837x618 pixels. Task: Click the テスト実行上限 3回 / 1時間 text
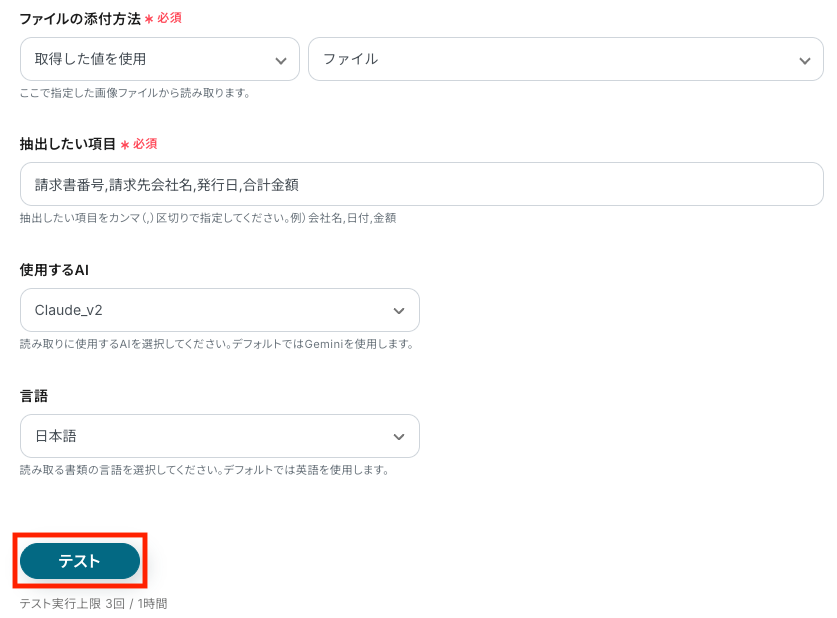click(93, 604)
